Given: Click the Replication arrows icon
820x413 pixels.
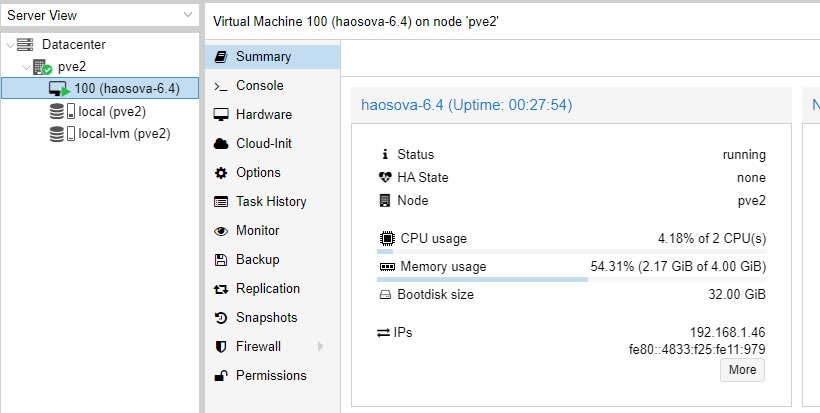Looking at the screenshot, I should pyautogui.click(x=221, y=289).
